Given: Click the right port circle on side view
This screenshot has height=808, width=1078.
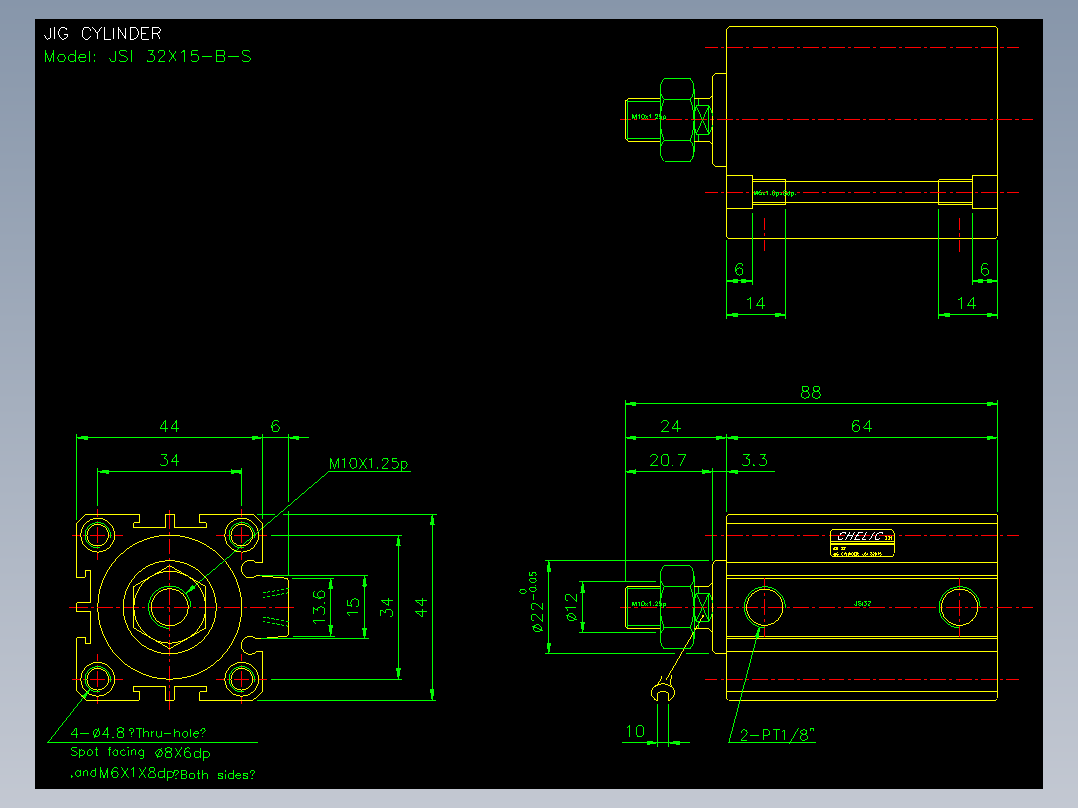Looking at the screenshot, I should coord(959,607).
